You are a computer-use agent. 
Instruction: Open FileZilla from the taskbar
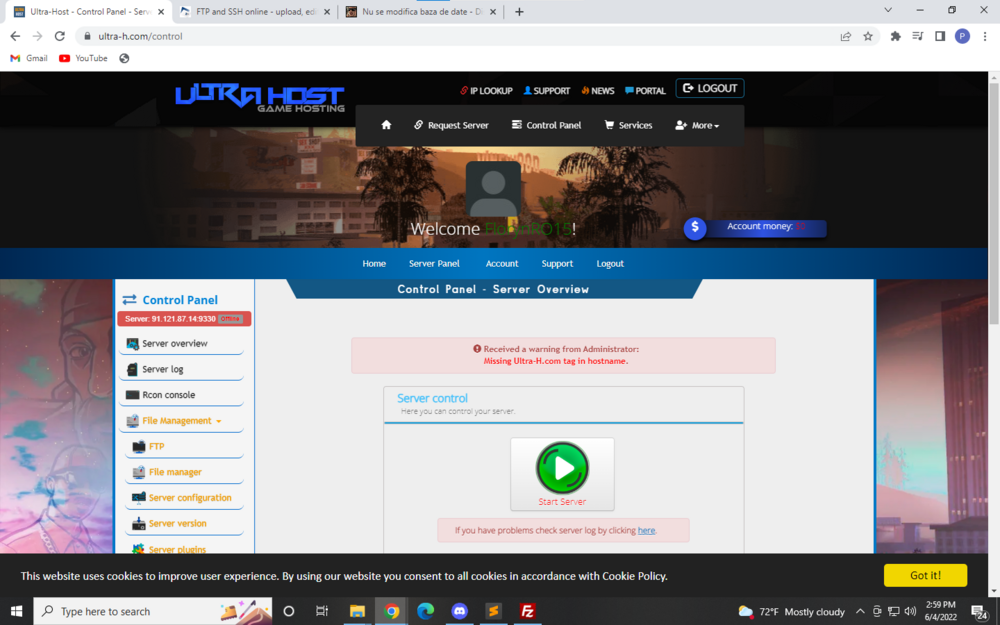(x=527, y=611)
